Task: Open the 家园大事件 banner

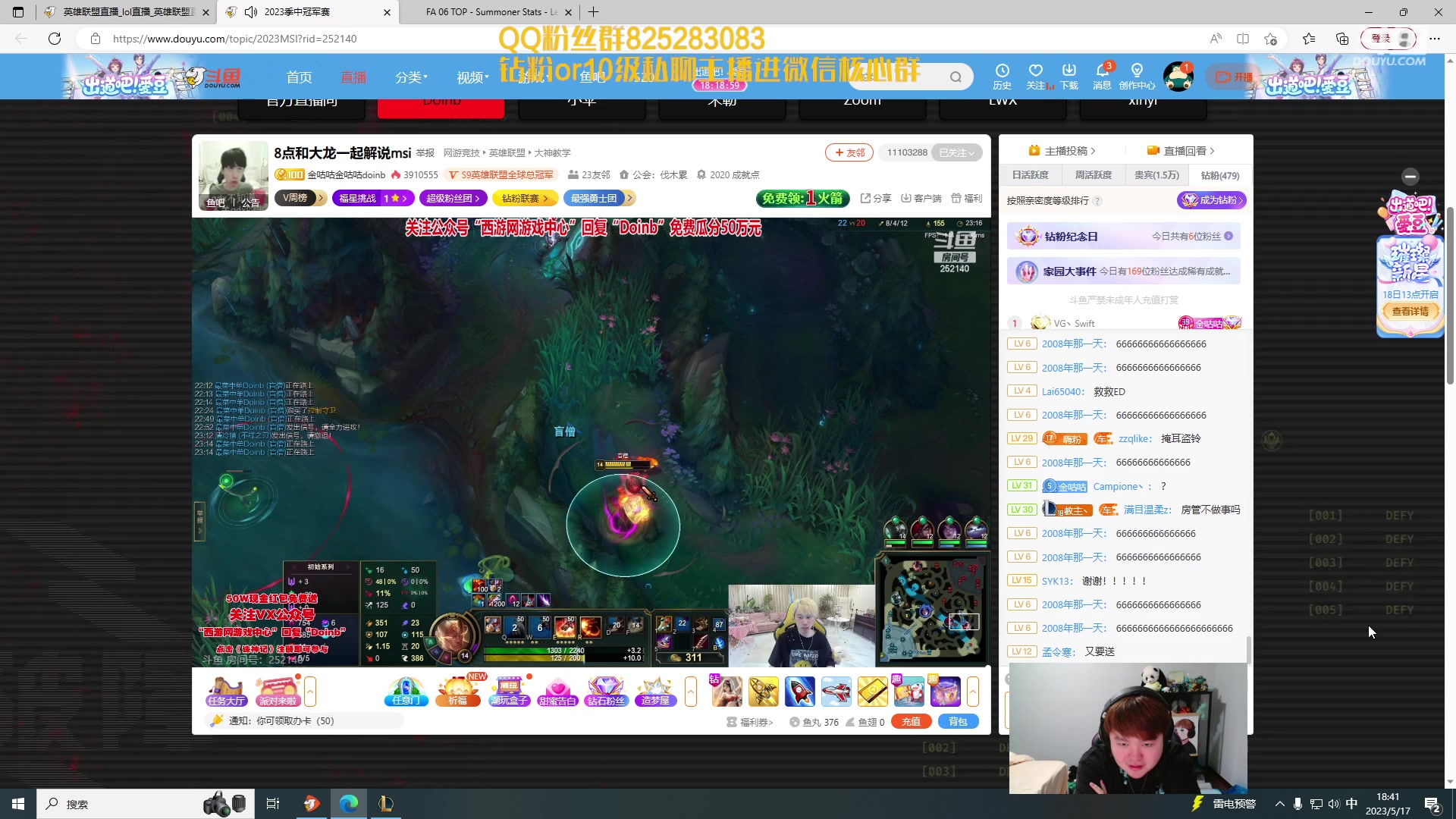Action: 1124,271
